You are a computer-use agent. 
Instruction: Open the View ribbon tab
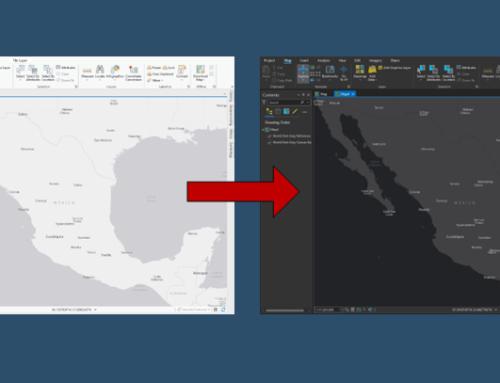(x=342, y=61)
